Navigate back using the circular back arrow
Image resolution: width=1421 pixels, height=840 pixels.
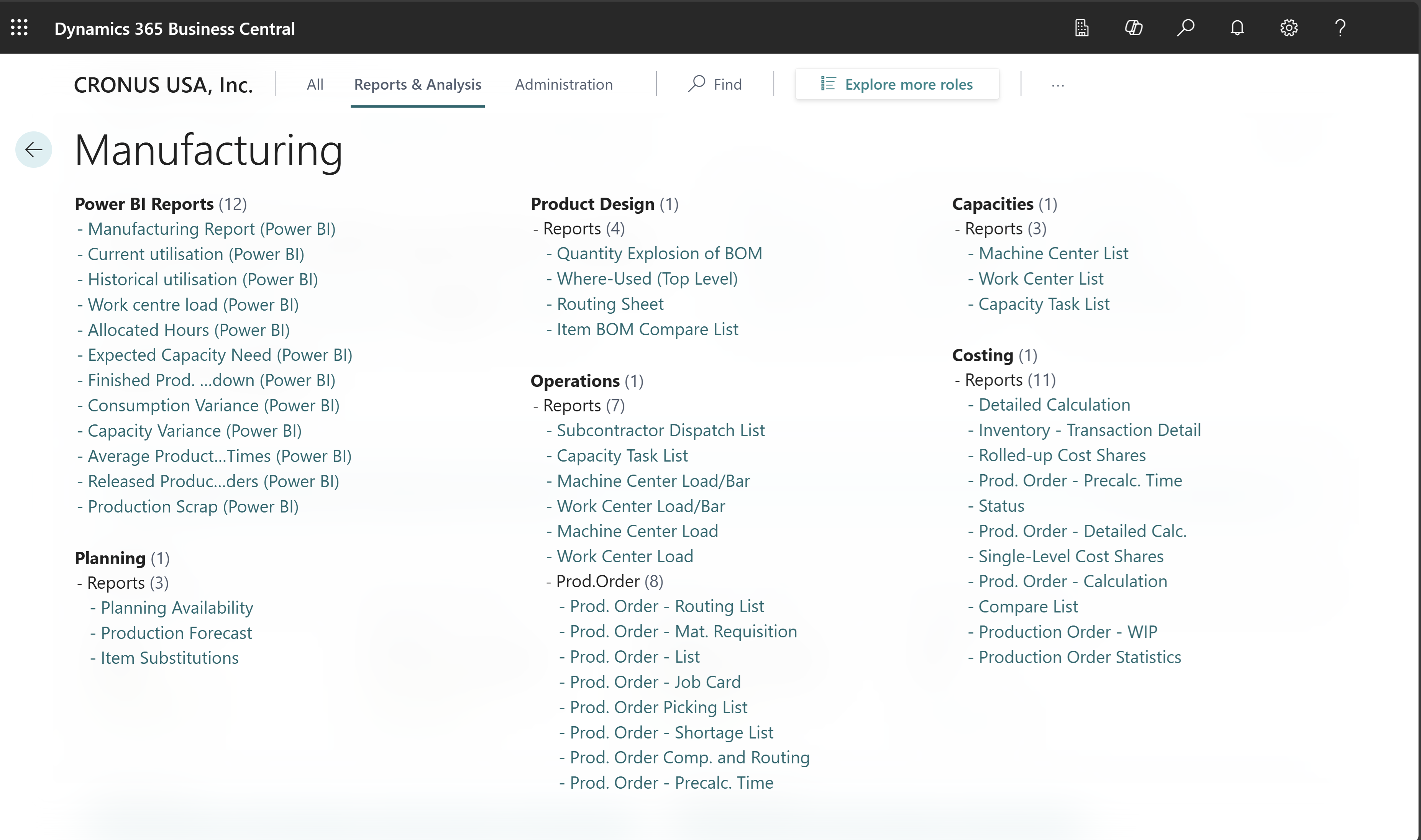[x=33, y=149]
